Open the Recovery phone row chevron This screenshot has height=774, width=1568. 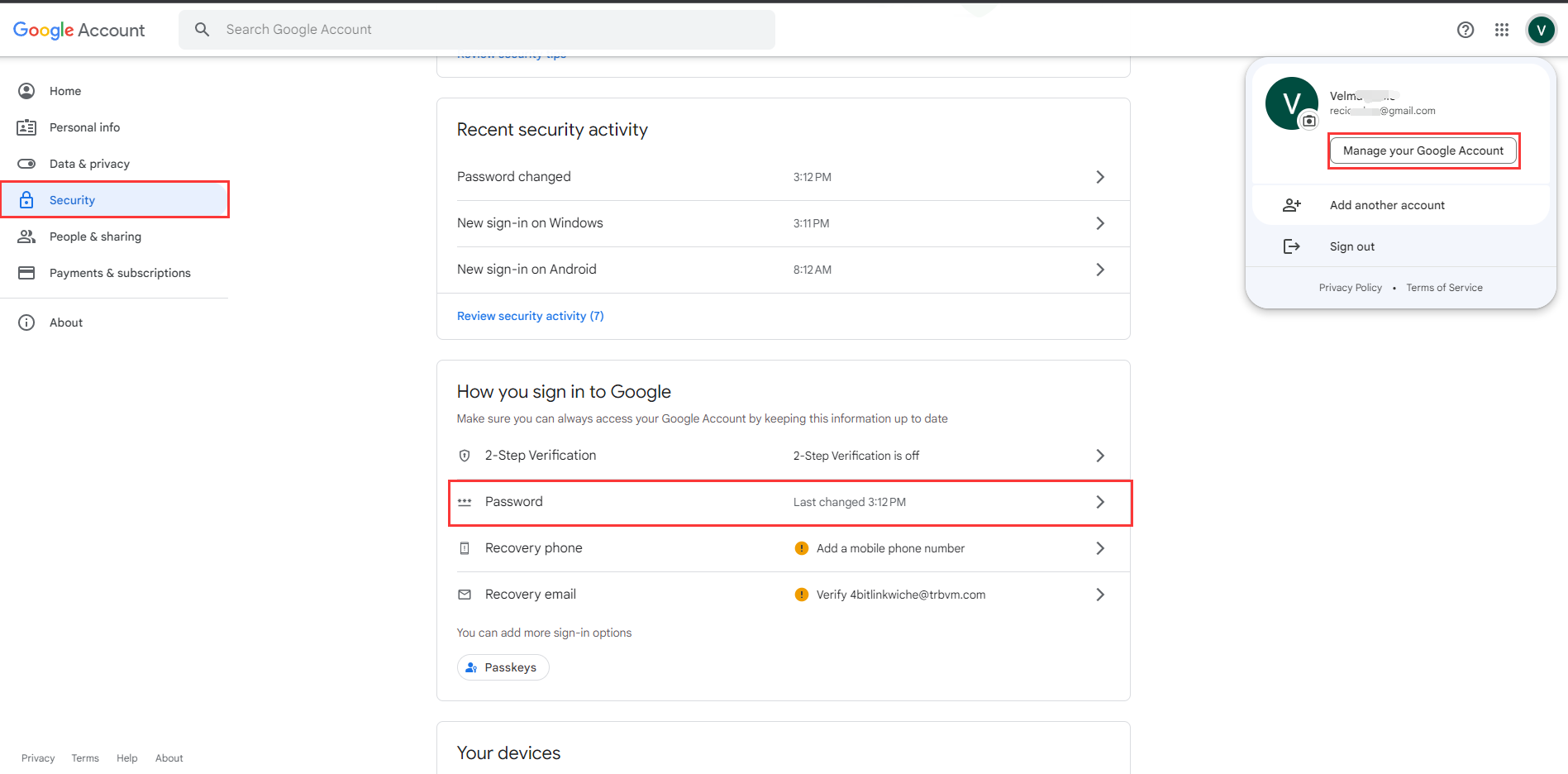coord(1100,548)
